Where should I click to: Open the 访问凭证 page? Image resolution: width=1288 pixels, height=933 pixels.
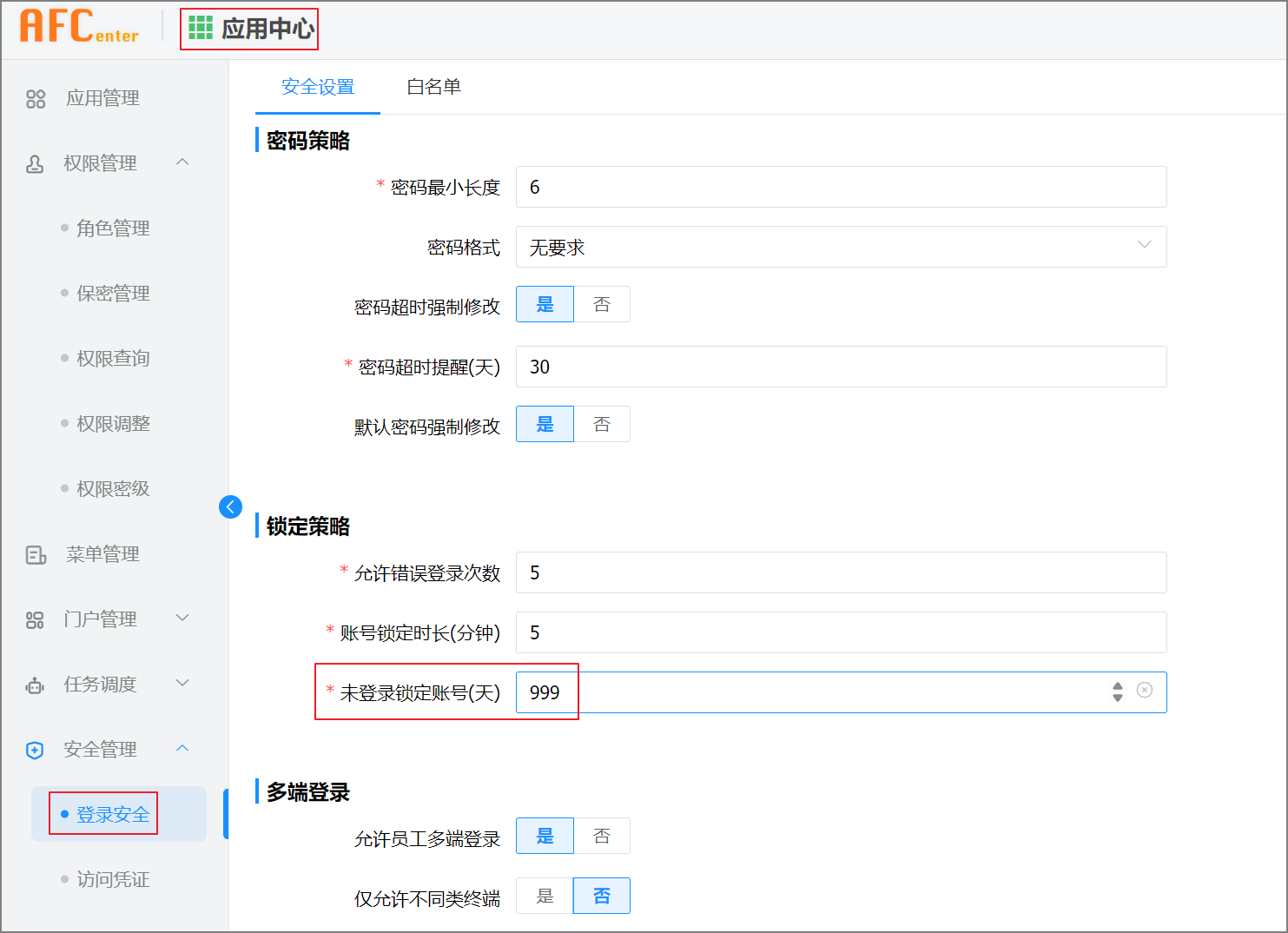pos(111,879)
